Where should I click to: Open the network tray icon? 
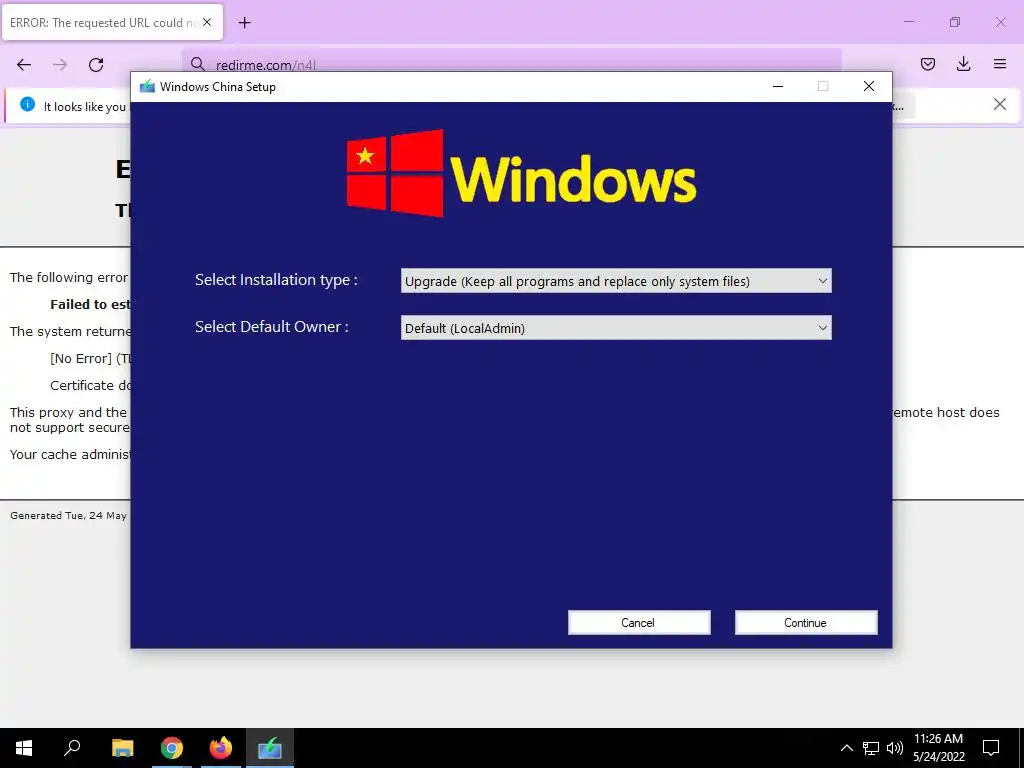coord(871,748)
